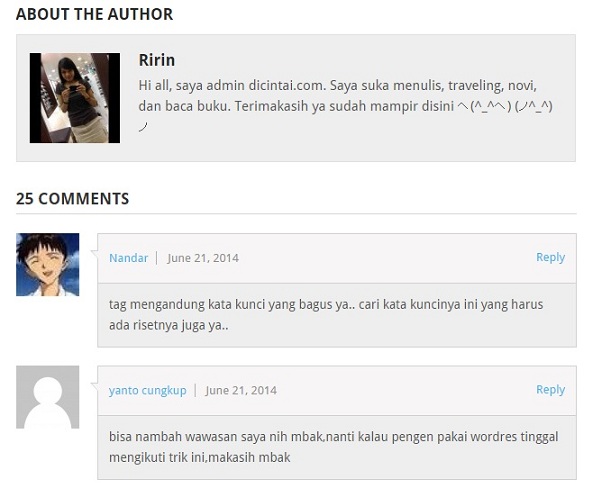Click the date on Nandar's comment

[203, 258]
